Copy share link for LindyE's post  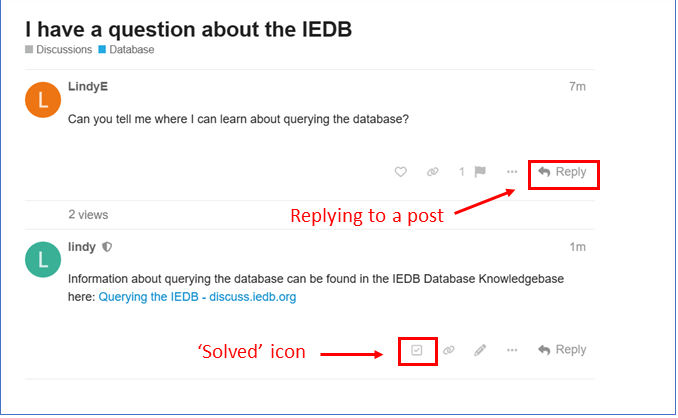(x=432, y=172)
